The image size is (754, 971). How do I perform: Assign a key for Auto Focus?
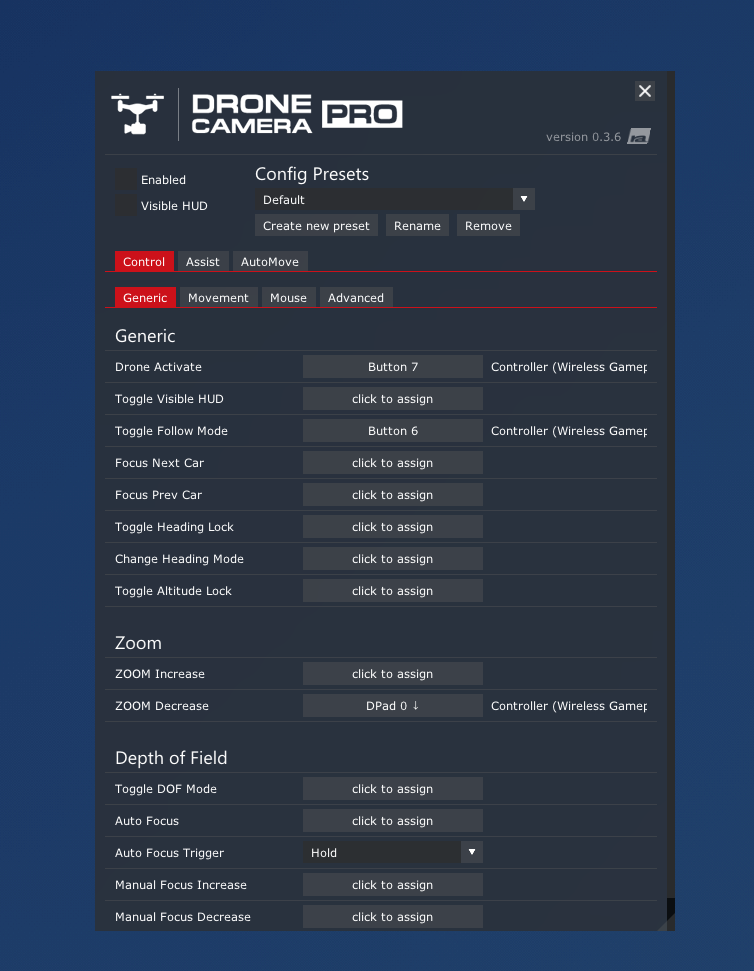point(393,821)
